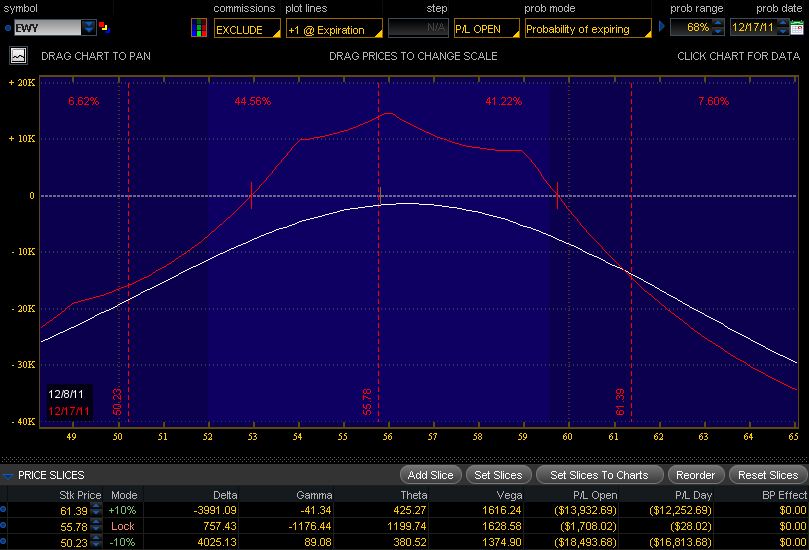Click the 1374.90 vega value

[502, 542]
